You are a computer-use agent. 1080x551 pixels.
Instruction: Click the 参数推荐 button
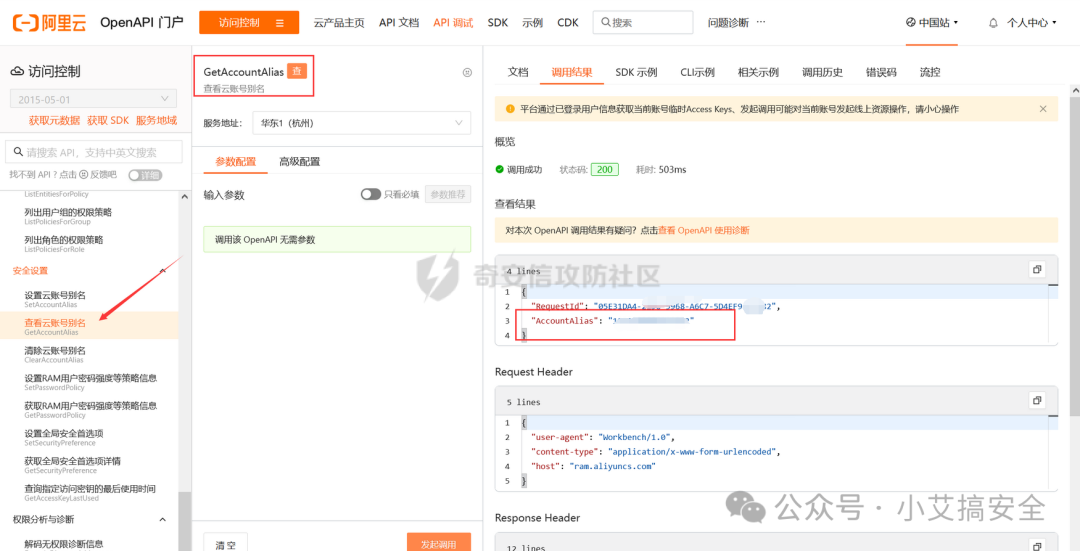point(448,194)
